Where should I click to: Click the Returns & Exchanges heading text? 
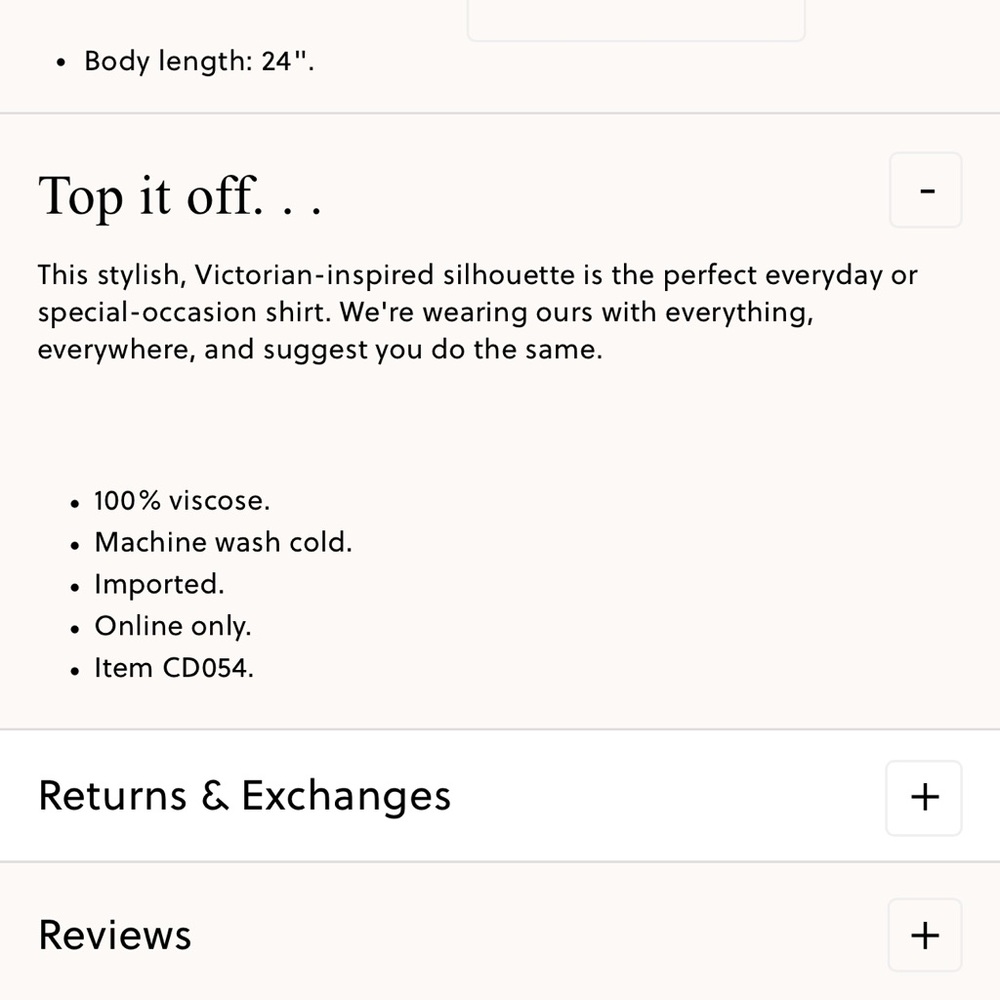(244, 796)
